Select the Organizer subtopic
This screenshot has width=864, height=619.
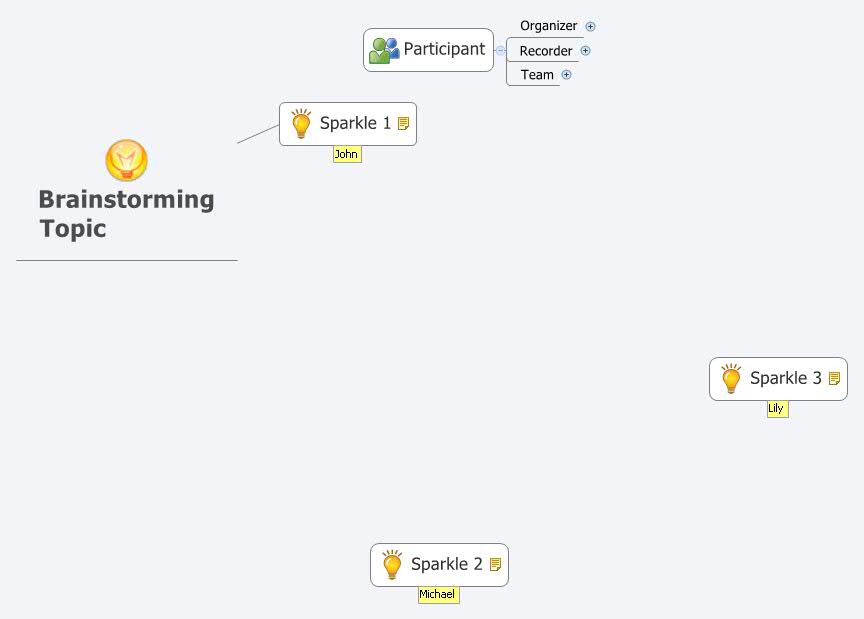(x=548, y=26)
